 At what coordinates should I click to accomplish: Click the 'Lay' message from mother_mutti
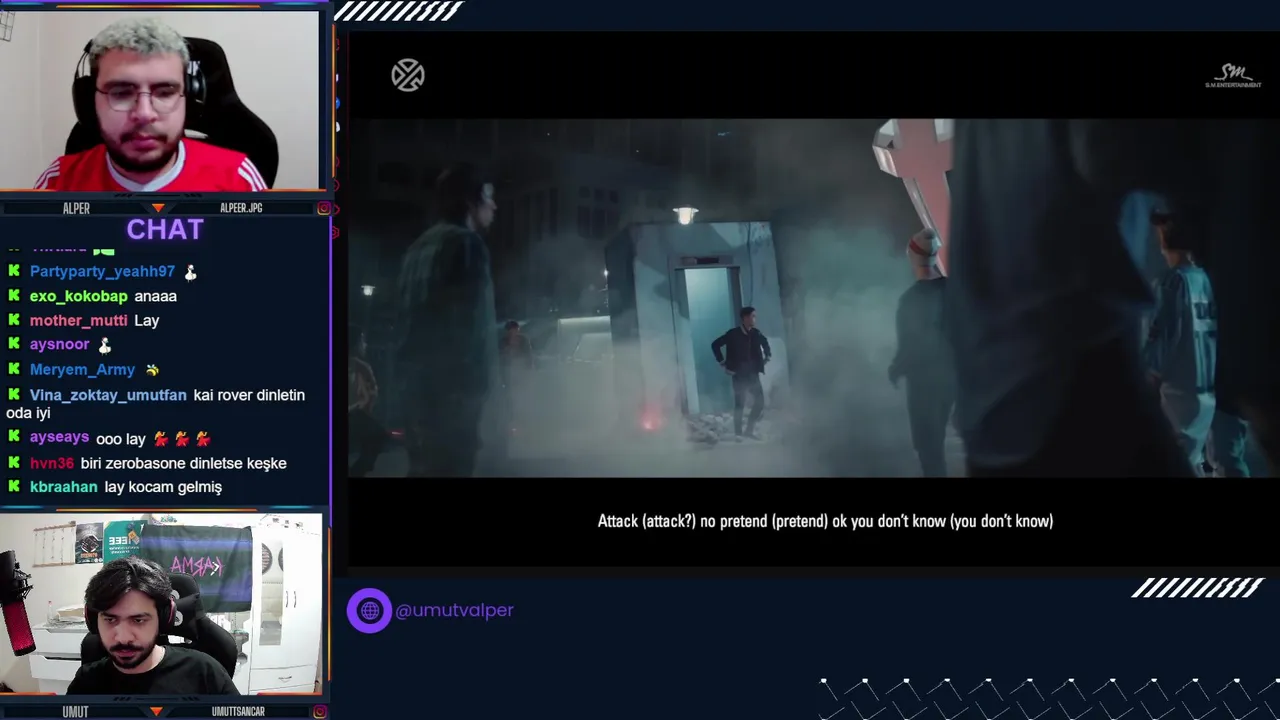click(x=147, y=320)
